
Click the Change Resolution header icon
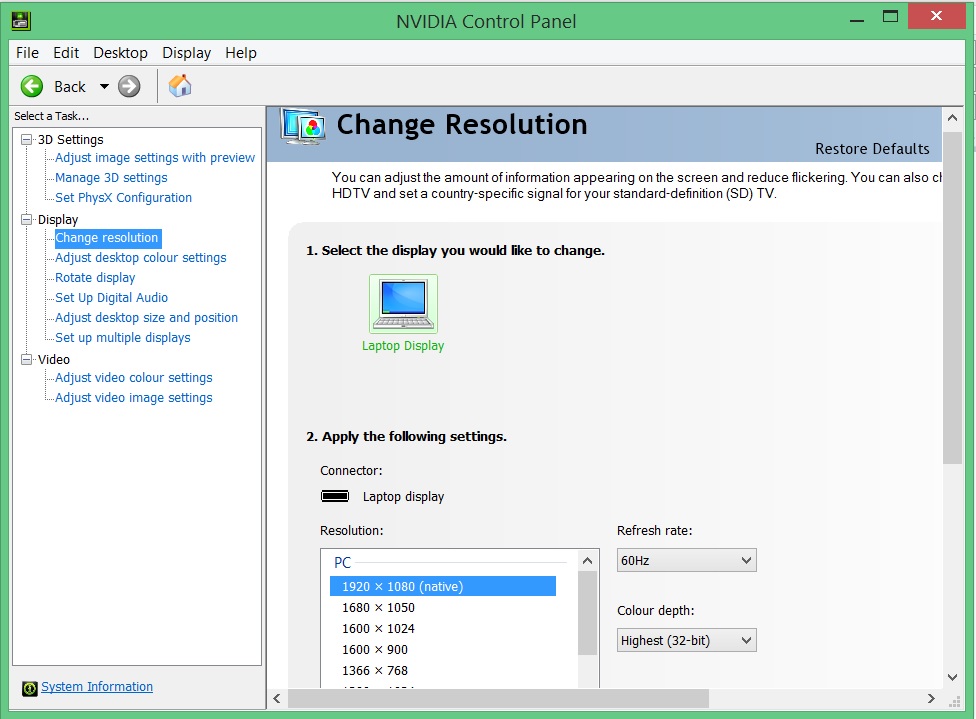tap(303, 126)
